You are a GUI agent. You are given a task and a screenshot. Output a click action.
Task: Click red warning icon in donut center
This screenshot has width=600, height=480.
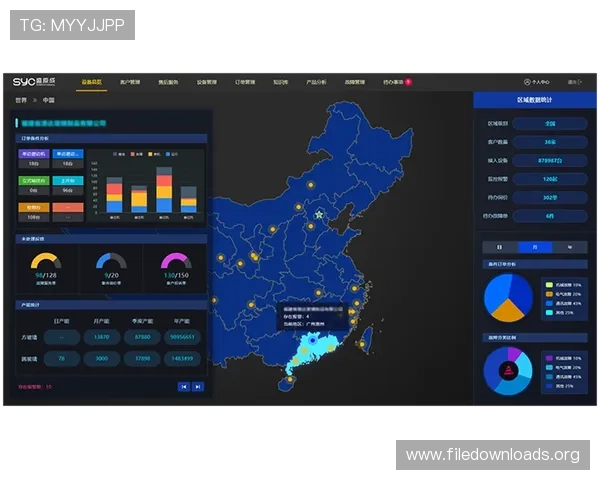(x=509, y=371)
